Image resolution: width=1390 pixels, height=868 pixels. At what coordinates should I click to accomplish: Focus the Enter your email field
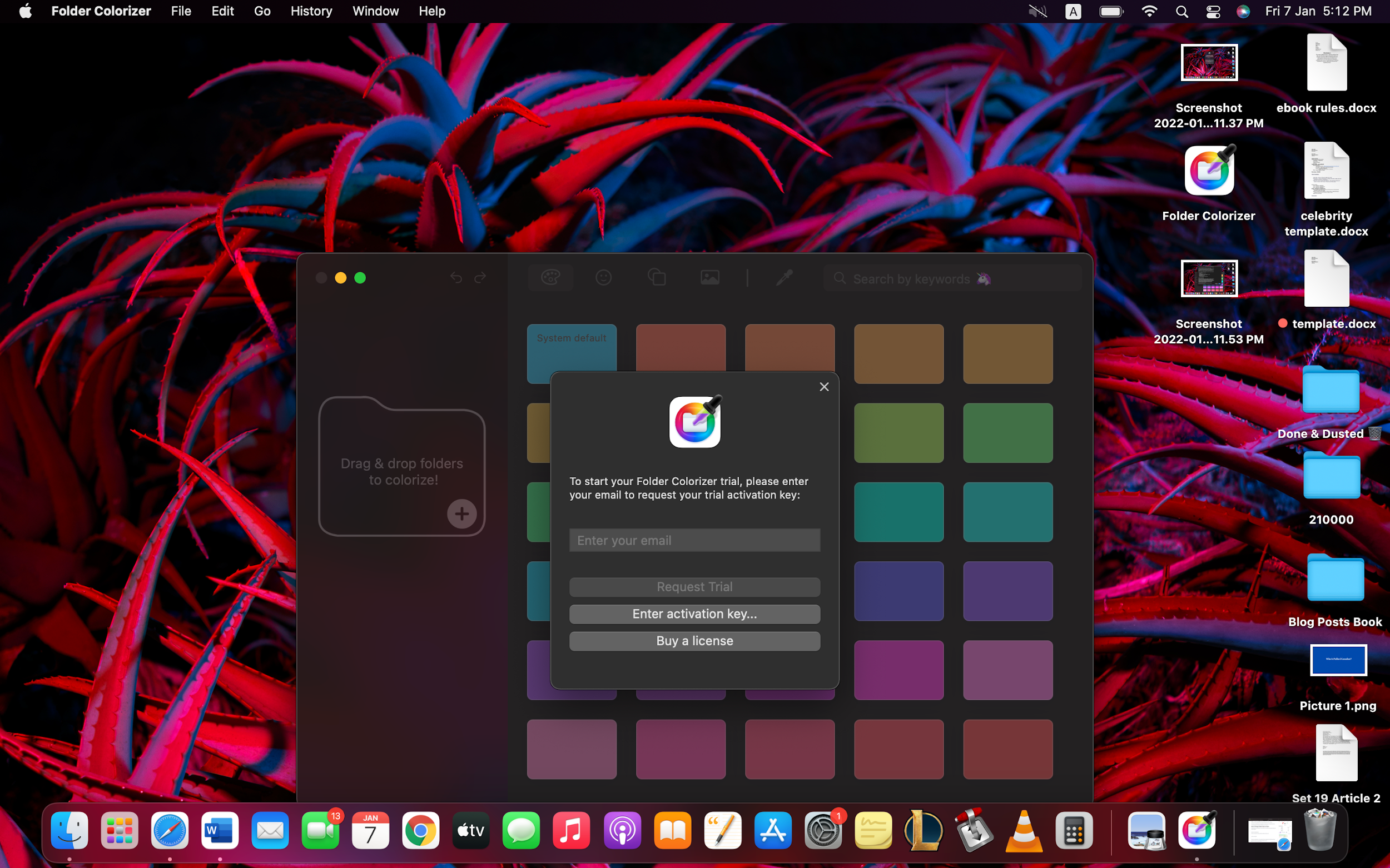tap(694, 540)
